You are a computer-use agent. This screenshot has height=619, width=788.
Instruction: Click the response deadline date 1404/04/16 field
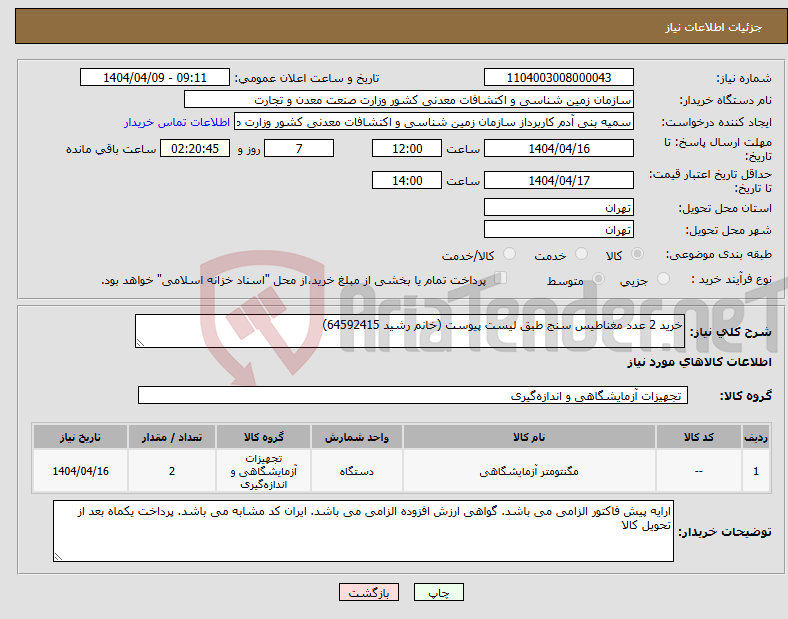(x=558, y=148)
